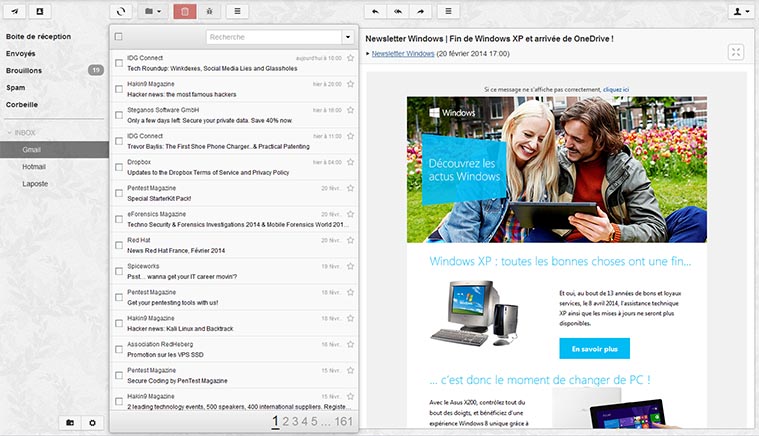Mark message as spam with bug icon

(210, 11)
